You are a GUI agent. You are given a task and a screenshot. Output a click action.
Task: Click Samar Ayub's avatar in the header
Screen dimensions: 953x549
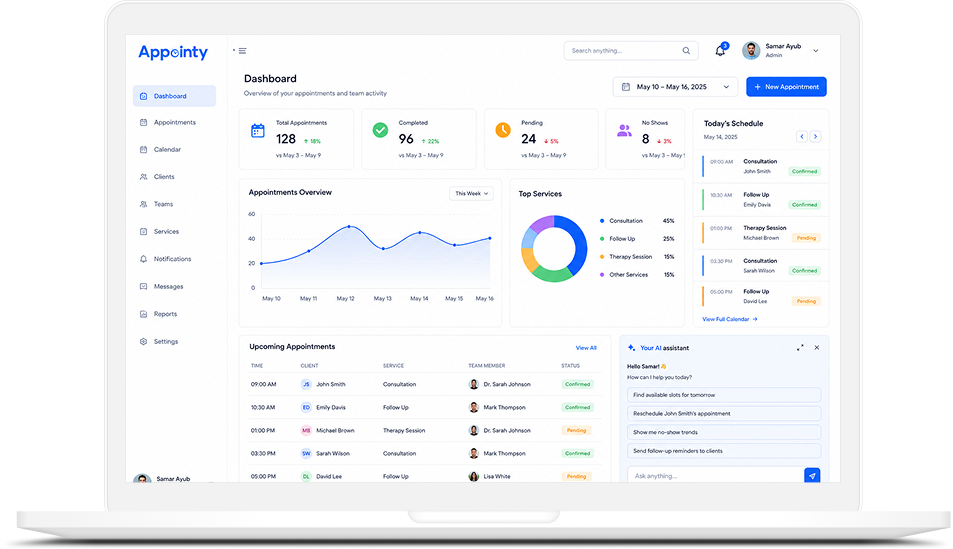pos(751,50)
